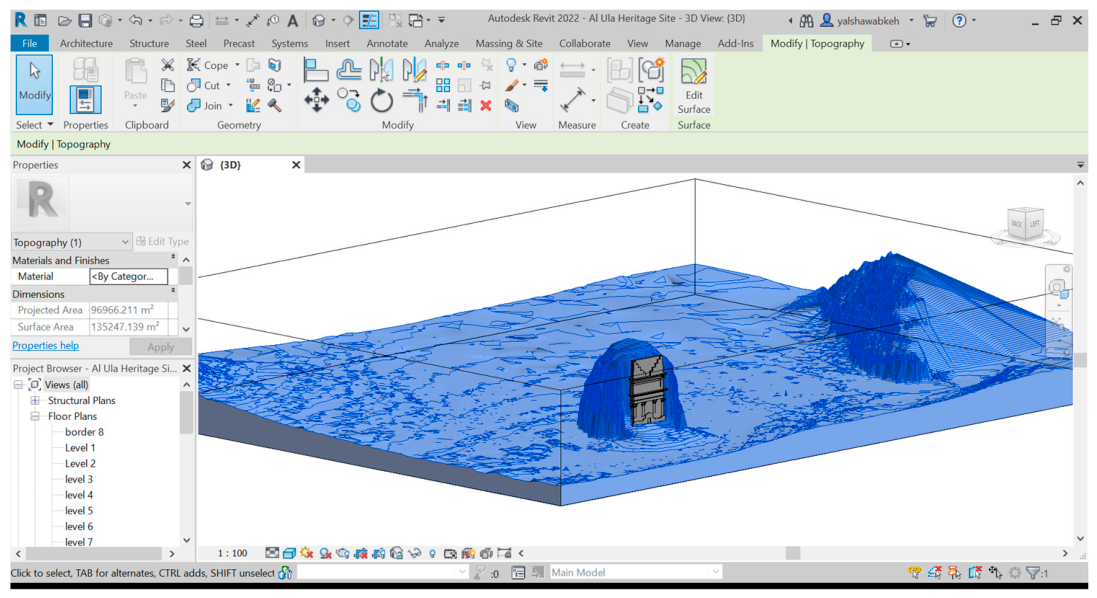The image size is (1097, 598).
Task: Click the red Delete X icon
Action: pyautogui.click(x=486, y=106)
